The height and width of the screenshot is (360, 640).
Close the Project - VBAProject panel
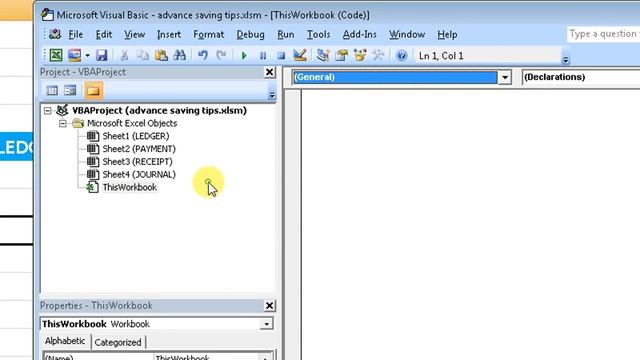coord(269,72)
